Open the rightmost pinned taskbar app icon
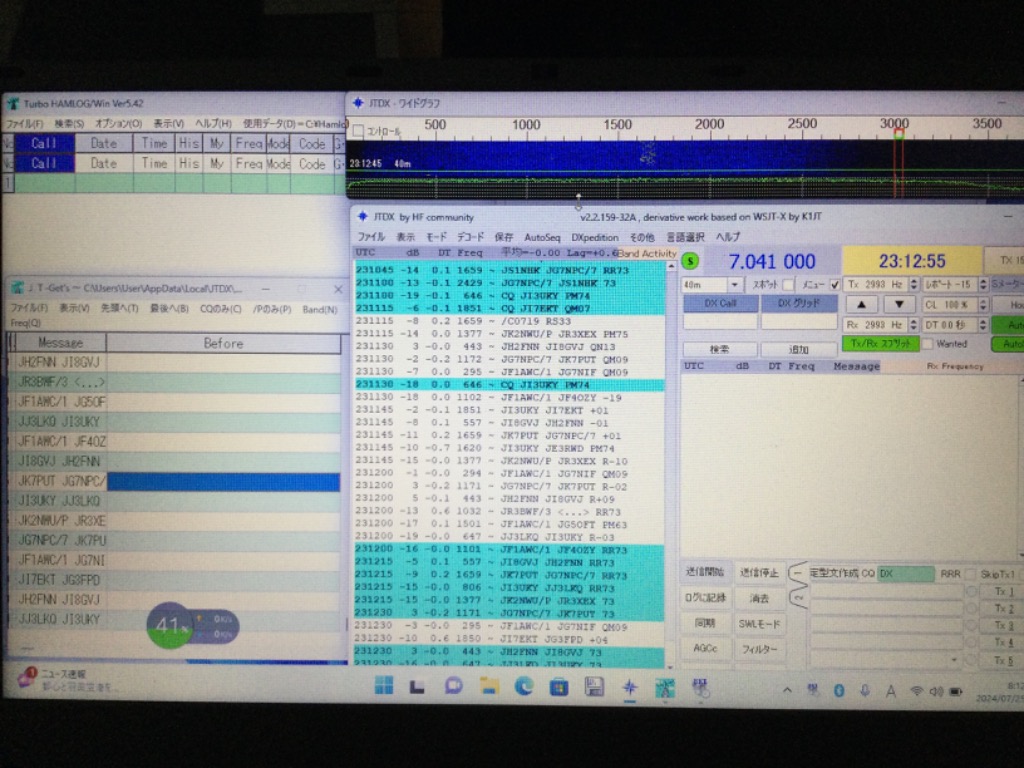The image size is (1024, 768). 700,688
